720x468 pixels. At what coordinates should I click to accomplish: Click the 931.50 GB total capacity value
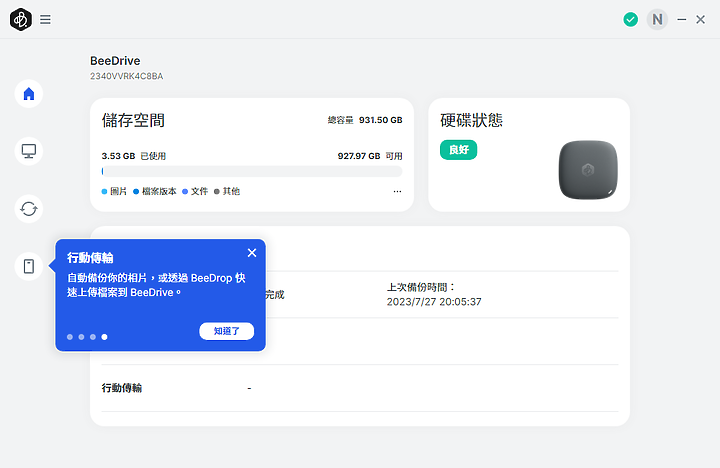(381, 120)
